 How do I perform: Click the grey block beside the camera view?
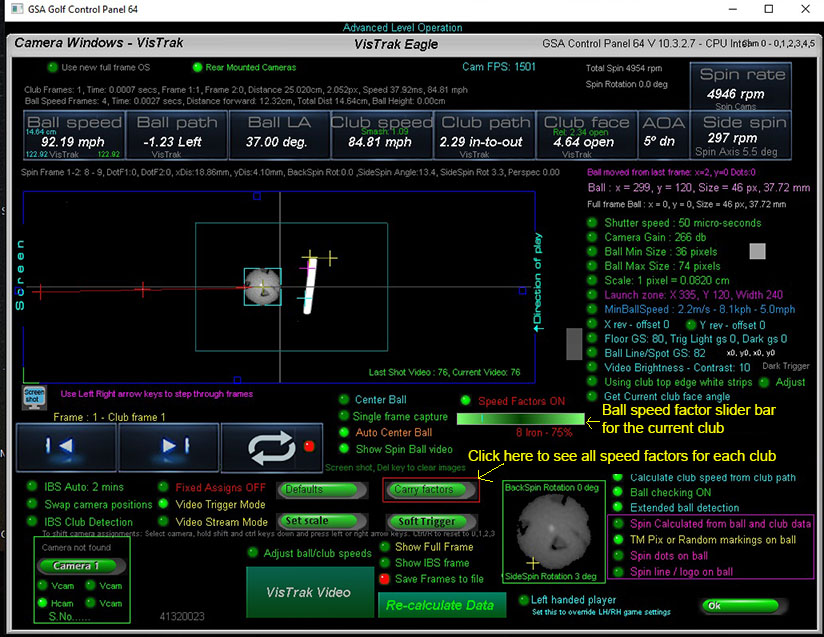pyautogui.click(x=574, y=344)
